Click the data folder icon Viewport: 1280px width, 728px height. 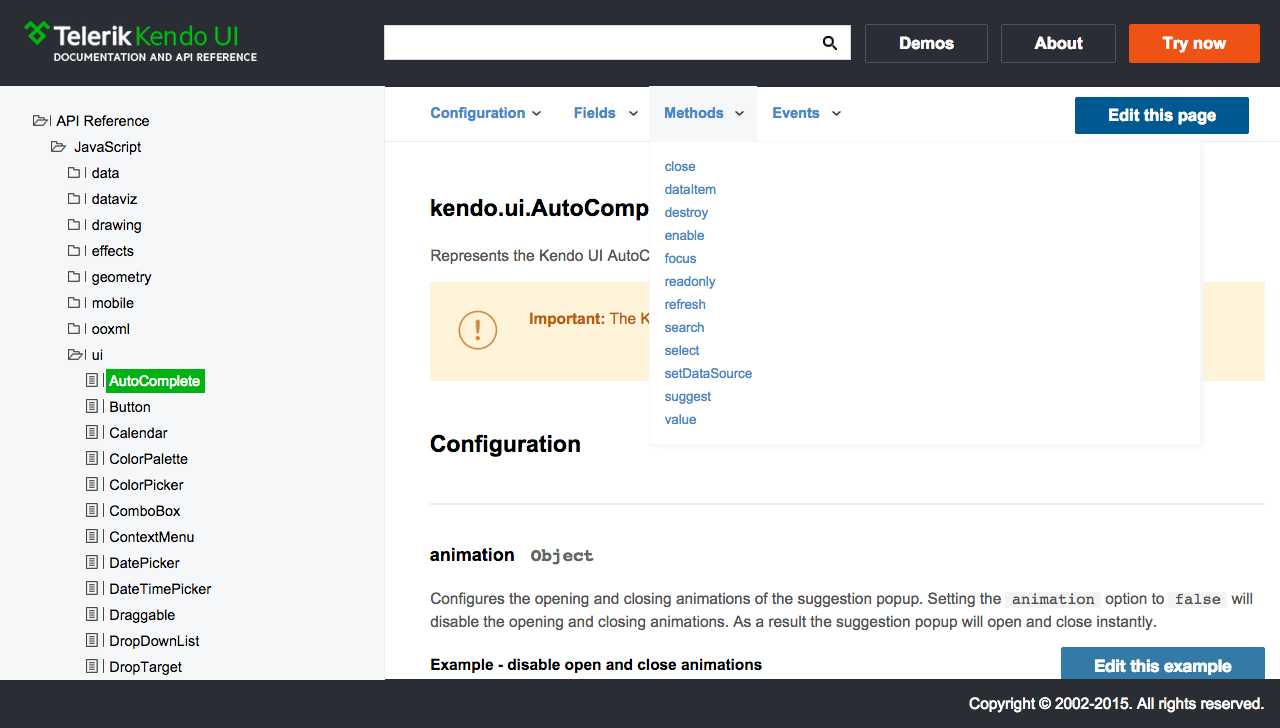click(74, 173)
